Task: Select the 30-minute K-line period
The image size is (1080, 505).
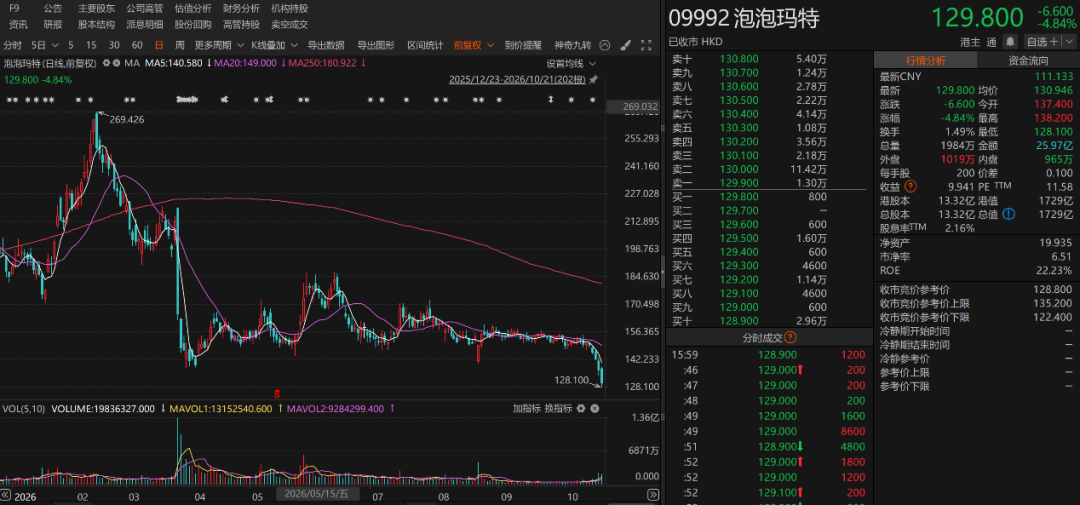Action: 114,45
